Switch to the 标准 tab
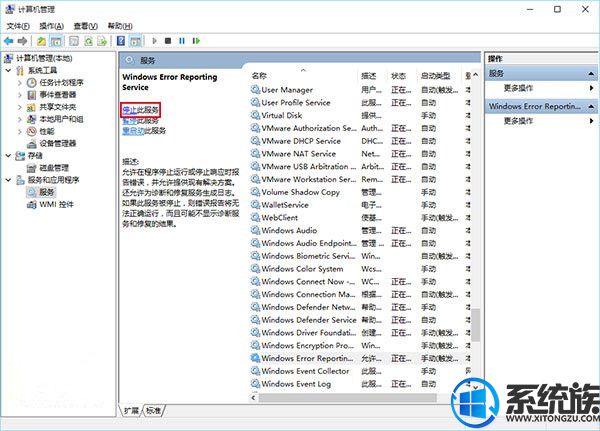 pos(153,410)
